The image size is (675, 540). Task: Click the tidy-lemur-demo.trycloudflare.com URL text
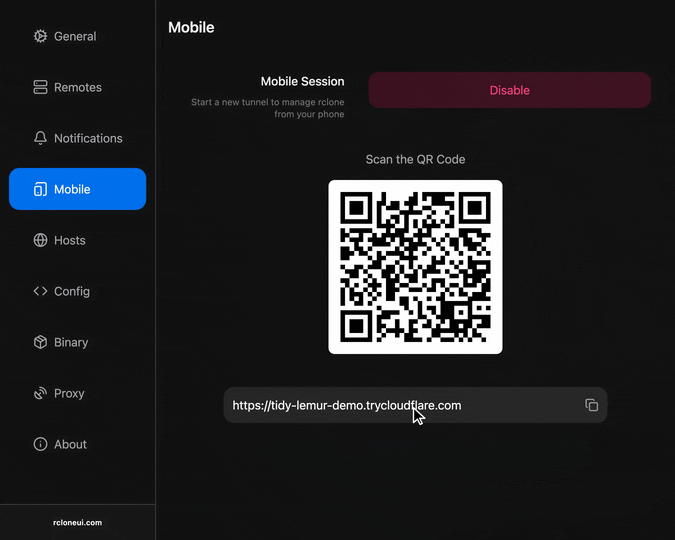(347, 405)
